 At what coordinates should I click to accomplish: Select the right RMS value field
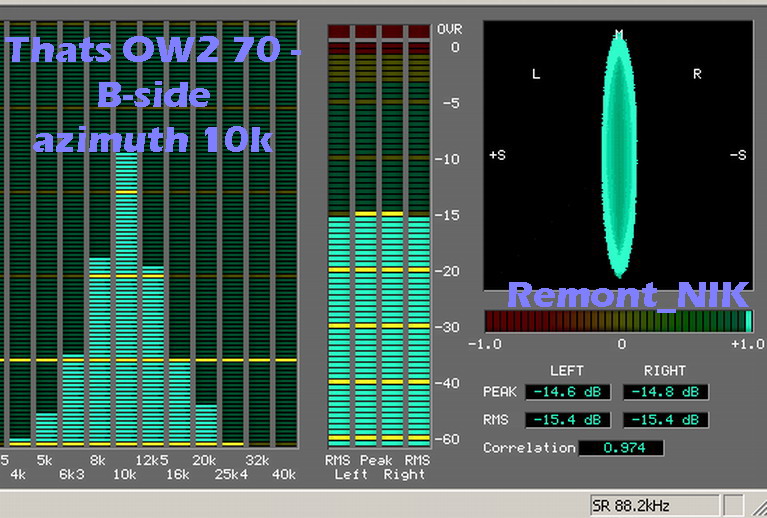(665, 420)
